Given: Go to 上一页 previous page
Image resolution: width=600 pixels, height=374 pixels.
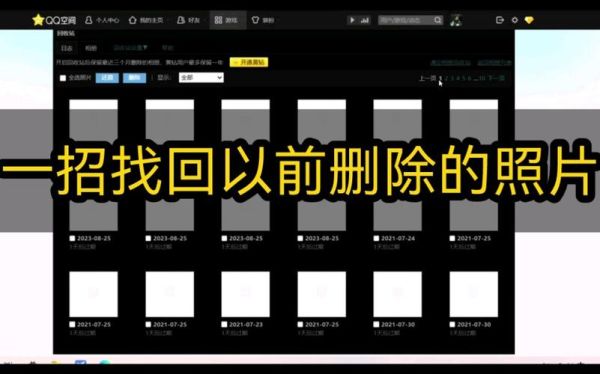Looking at the screenshot, I should [427, 78].
